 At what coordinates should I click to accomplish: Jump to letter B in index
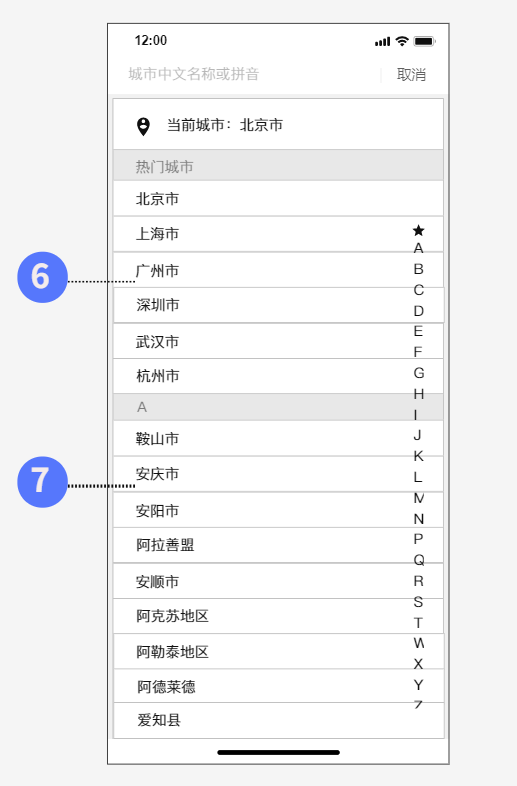418,269
